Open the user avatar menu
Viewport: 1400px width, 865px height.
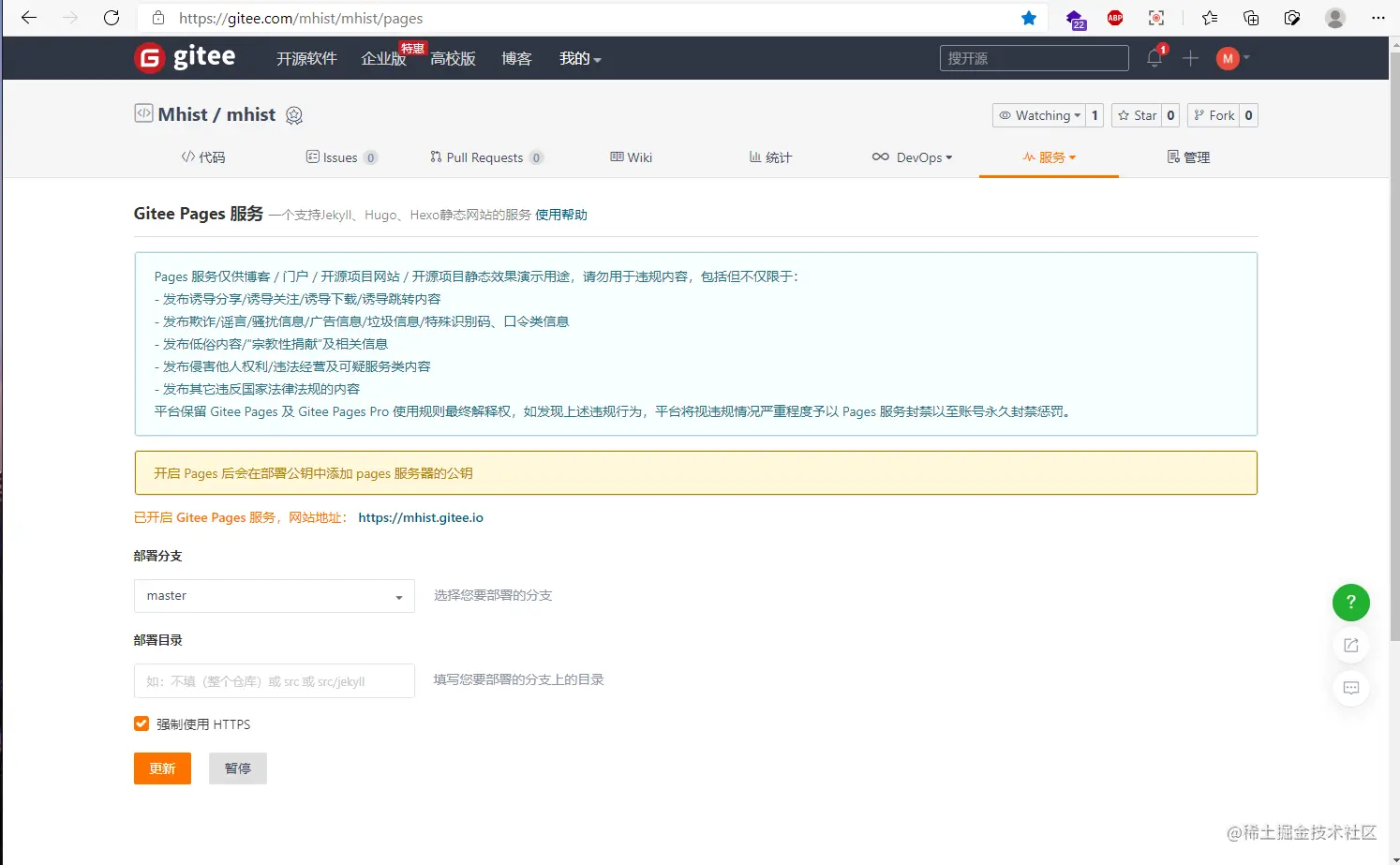1229,58
